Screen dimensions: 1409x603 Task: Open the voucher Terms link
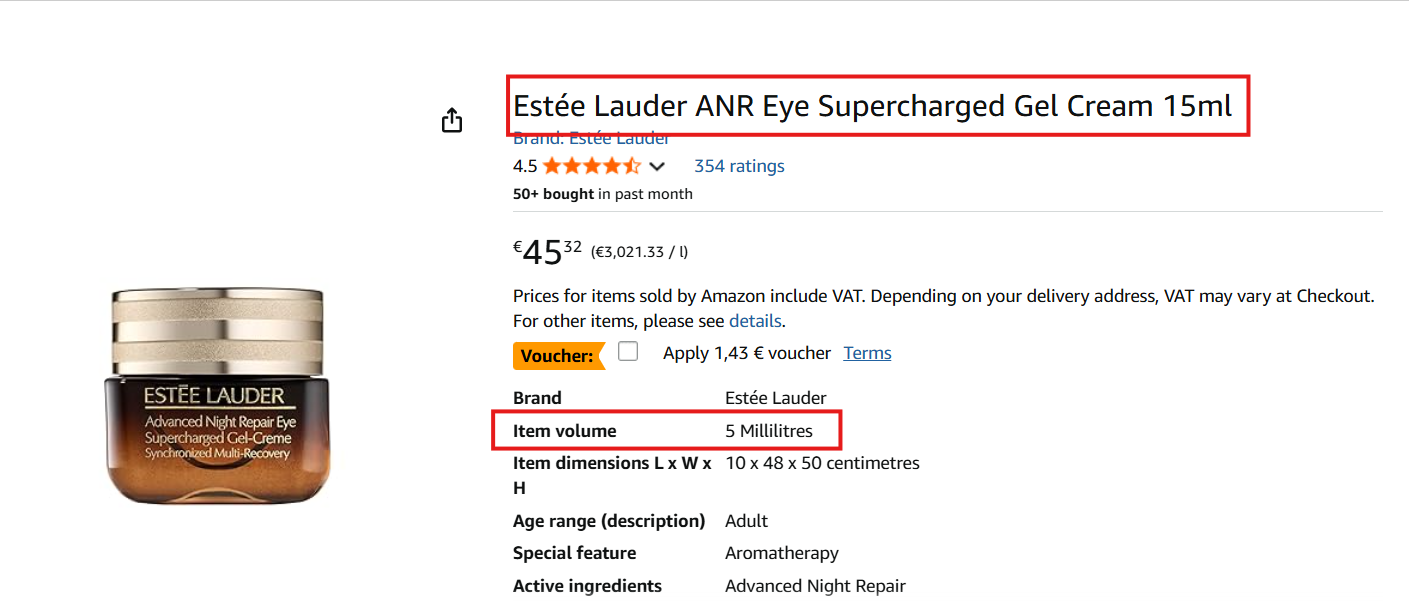[867, 353]
